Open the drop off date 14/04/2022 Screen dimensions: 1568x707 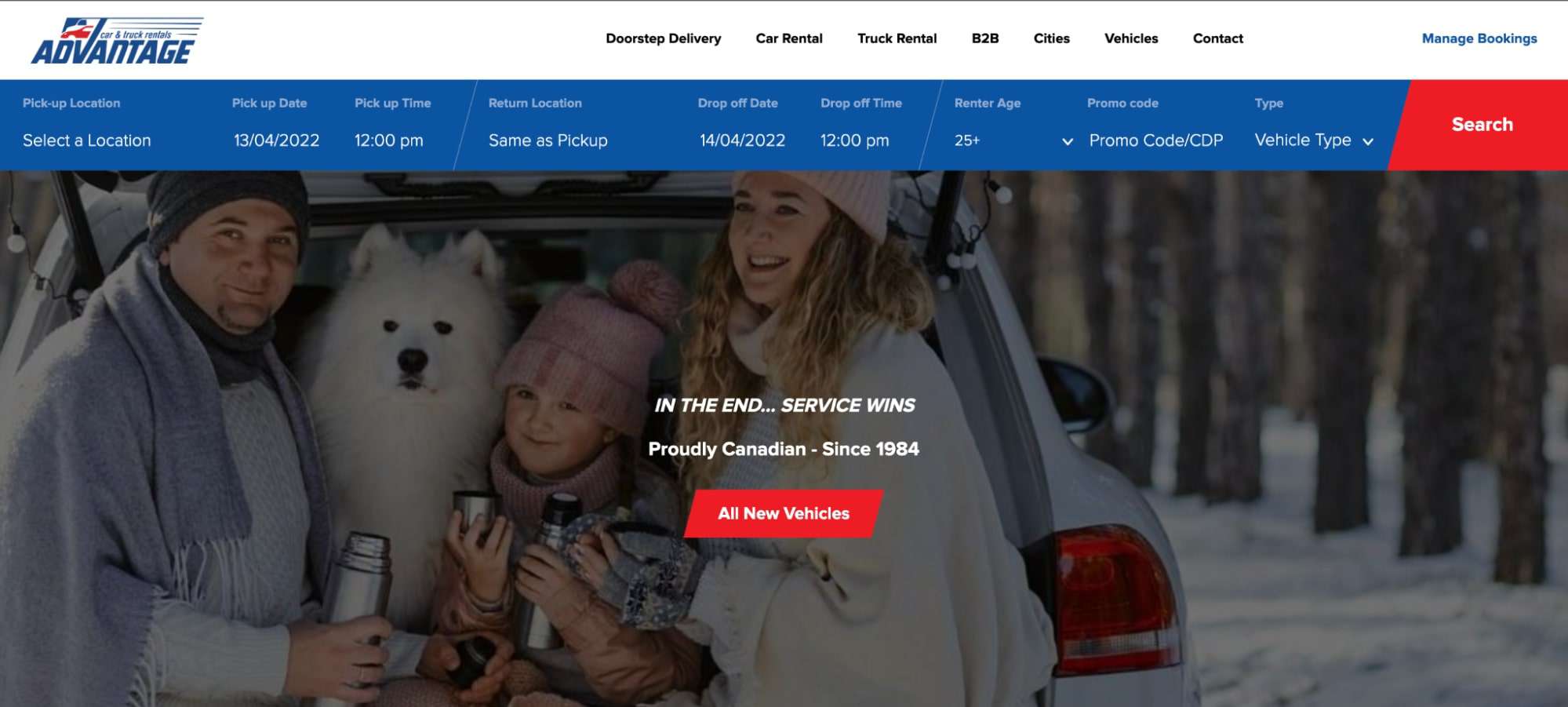tap(743, 140)
